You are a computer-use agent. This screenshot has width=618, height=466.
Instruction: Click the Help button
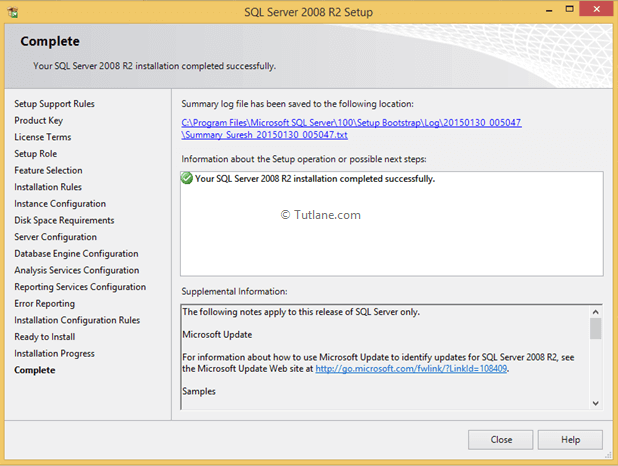click(x=570, y=440)
